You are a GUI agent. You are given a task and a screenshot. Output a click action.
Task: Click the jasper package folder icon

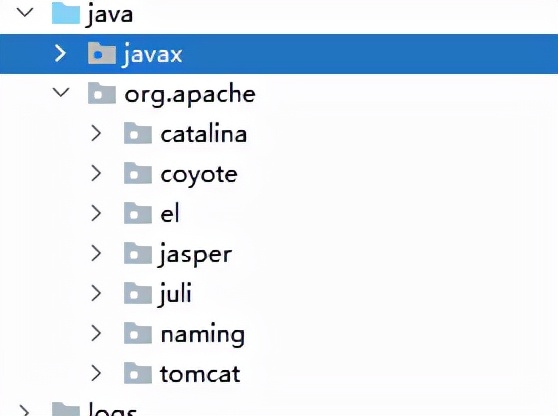(138, 253)
